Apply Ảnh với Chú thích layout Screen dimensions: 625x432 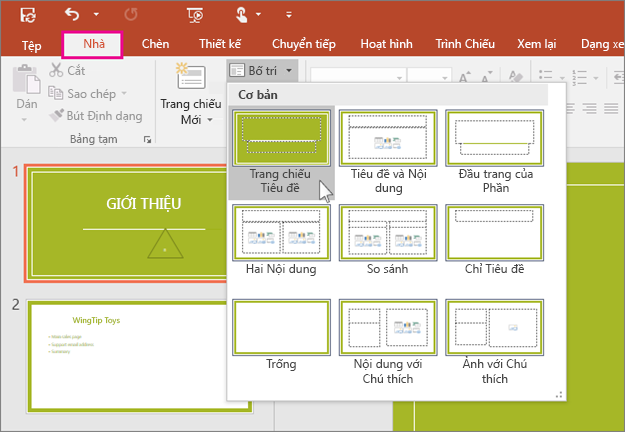click(x=495, y=342)
